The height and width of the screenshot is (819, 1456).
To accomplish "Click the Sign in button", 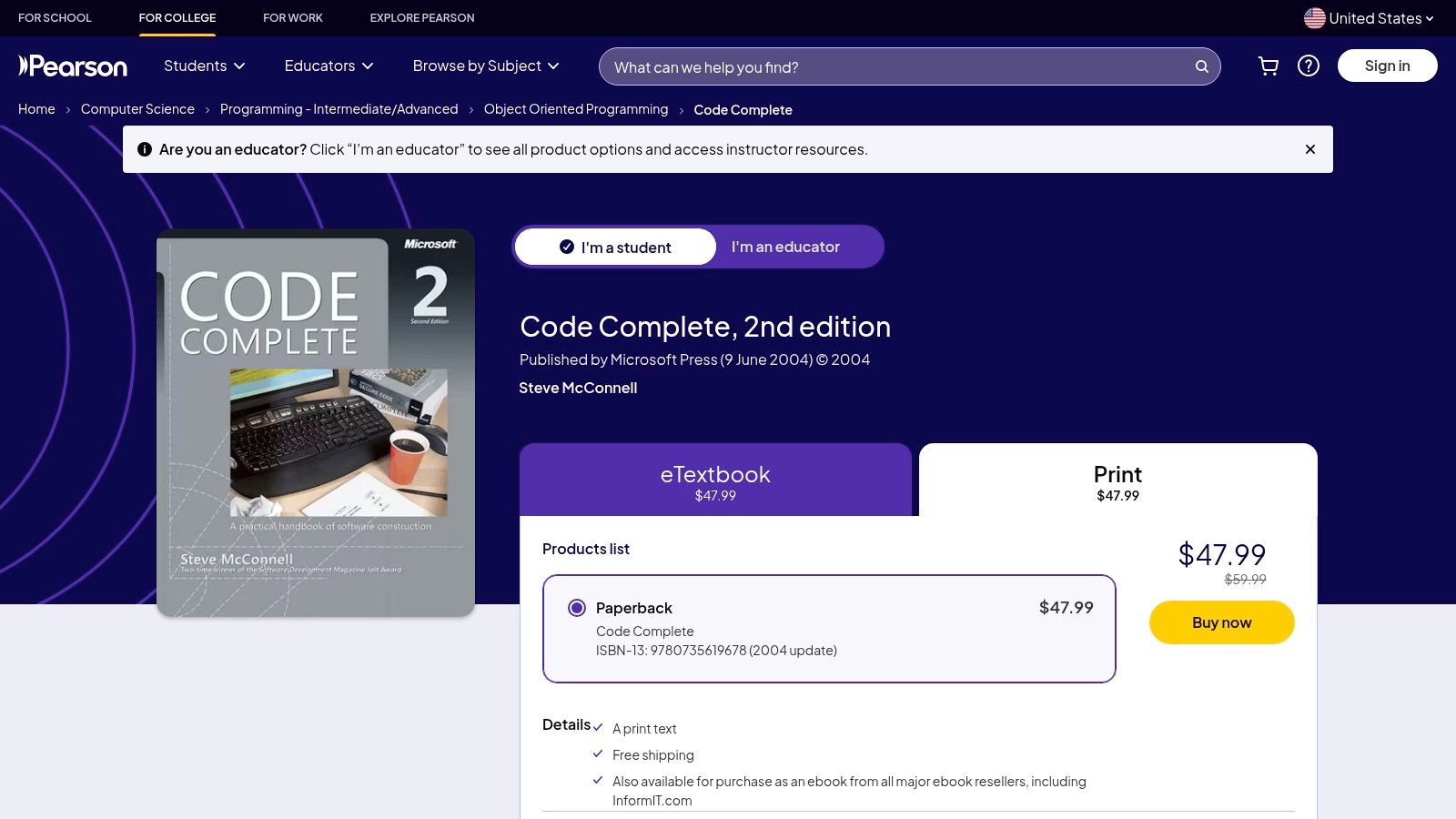I will [1388, 66].
